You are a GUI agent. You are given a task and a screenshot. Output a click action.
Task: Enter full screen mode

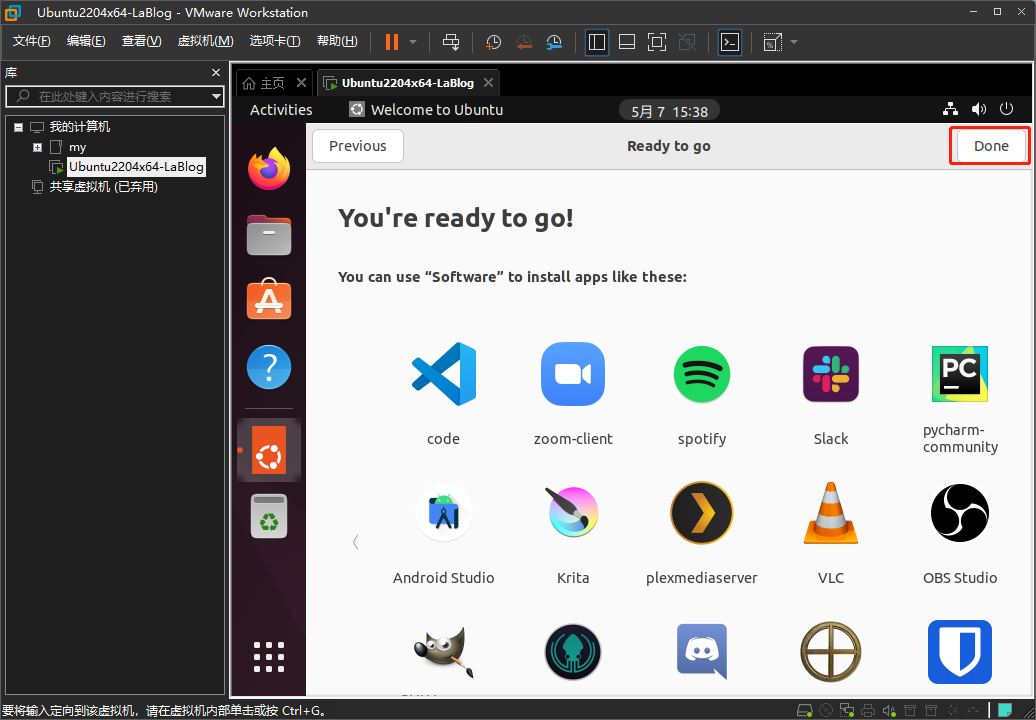coord(657,42)
